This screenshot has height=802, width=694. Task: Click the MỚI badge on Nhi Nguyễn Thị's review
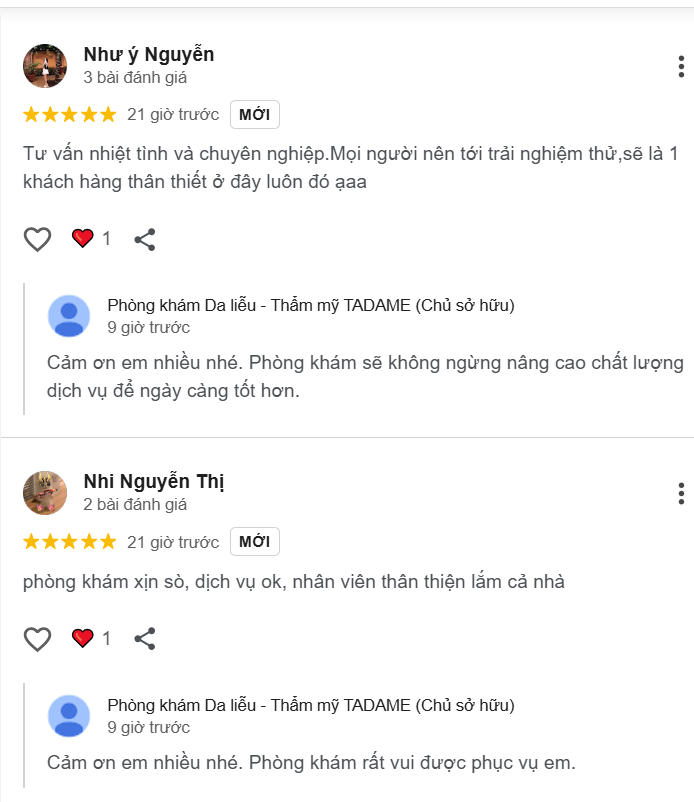(x=255, y=541)
